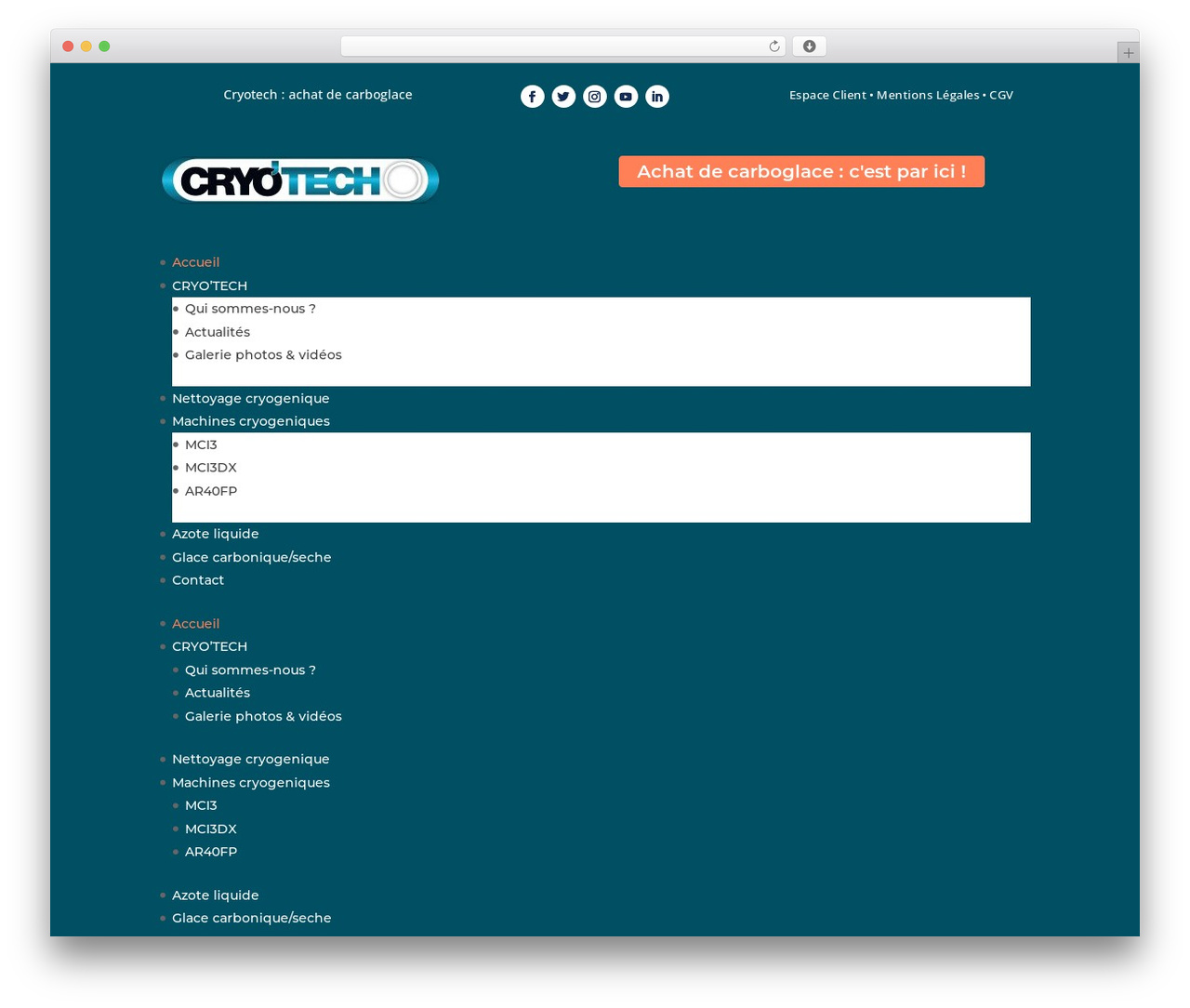Image resolution: width=1190 pixels, height=1008 pixels.
Task: Choose MCI3DX in the white submenu panel
Action: (x=211, y=468)
